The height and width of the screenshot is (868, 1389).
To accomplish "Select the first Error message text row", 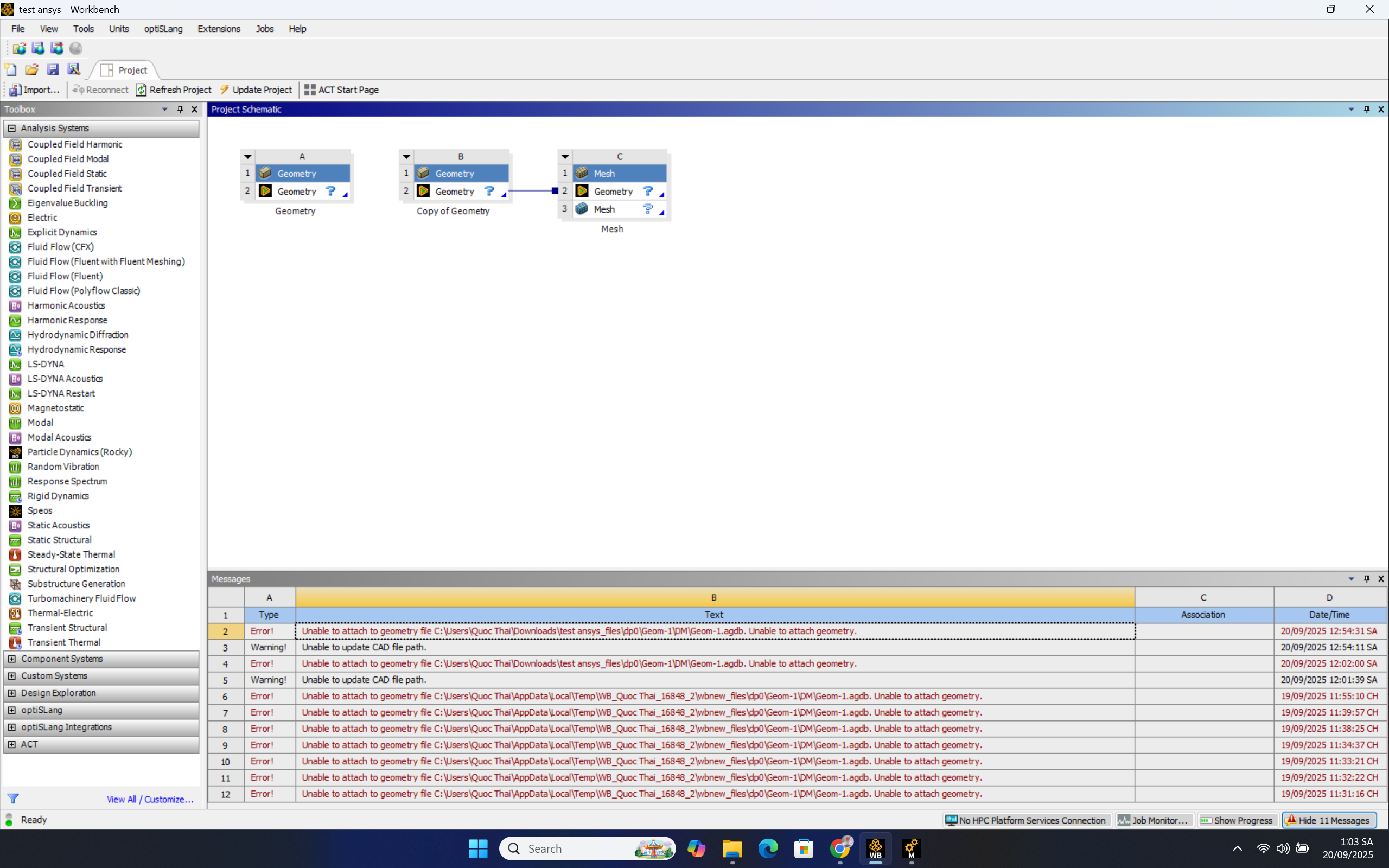I will pyautogui.click(x=715, y=631).
